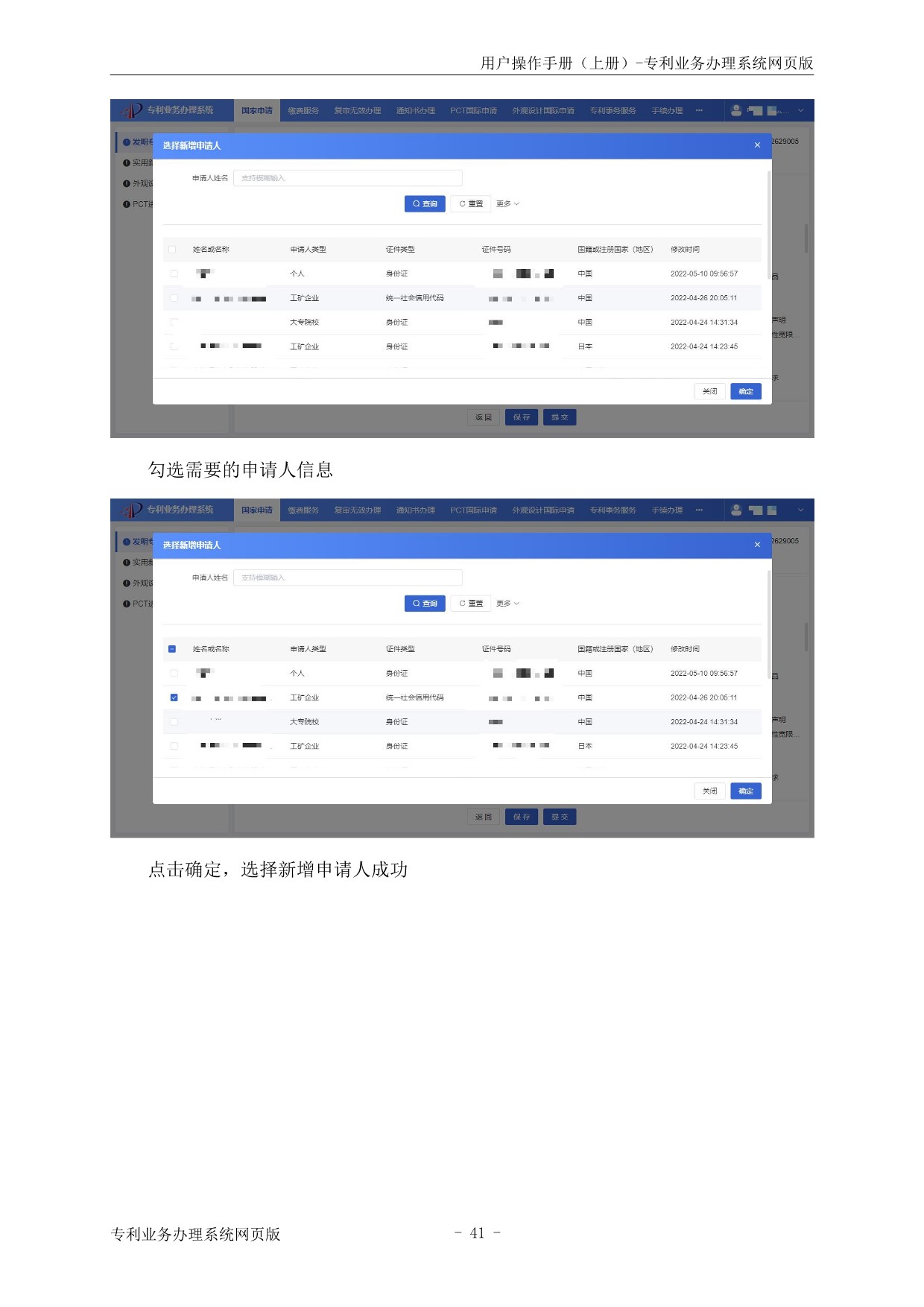Screen dimensions: 924x1307
Task: Toggle the select-all header checkbox in lower dialog
Action: [172, 649]
